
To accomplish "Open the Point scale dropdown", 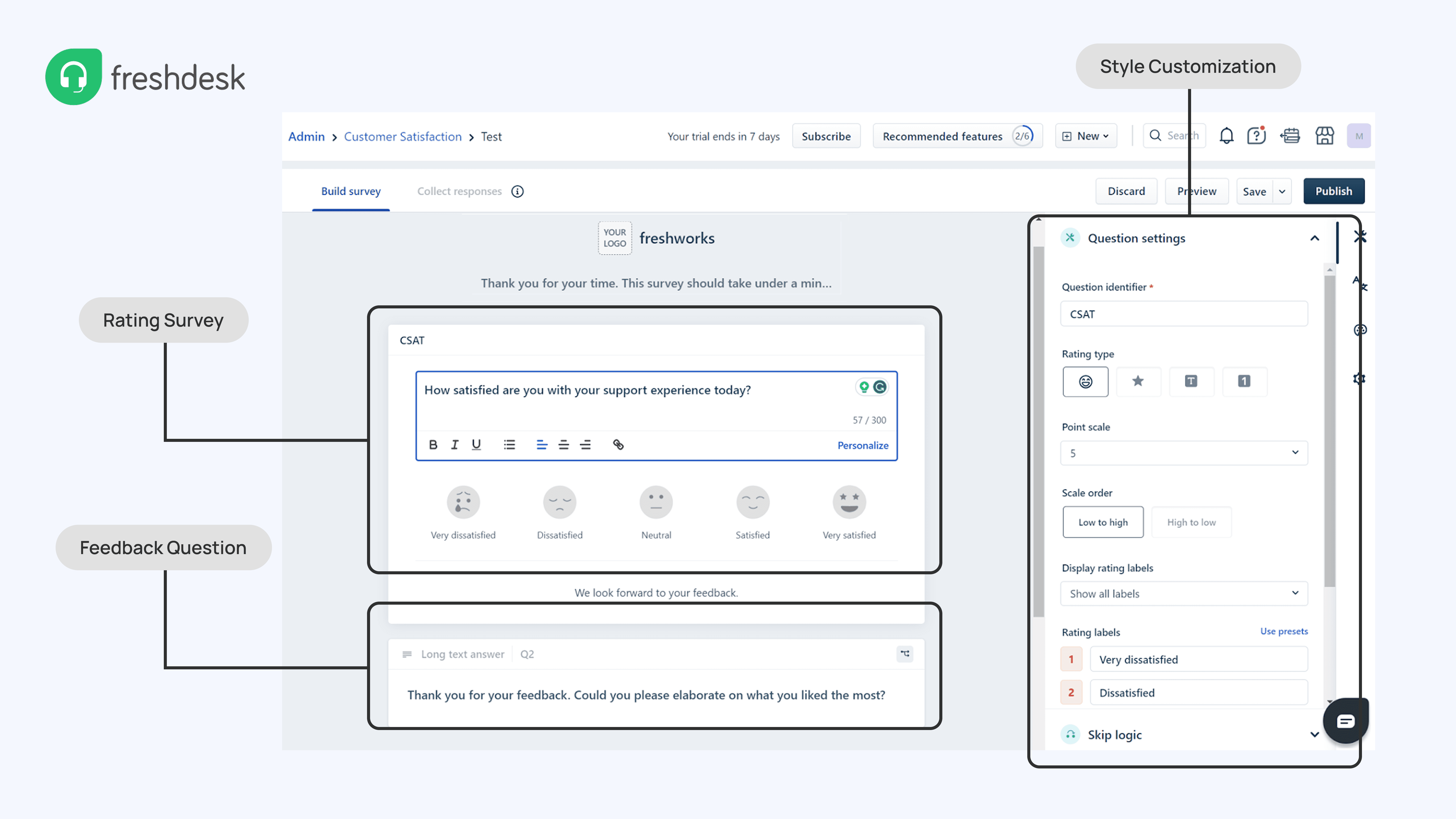I will (x=1184, y=453).
